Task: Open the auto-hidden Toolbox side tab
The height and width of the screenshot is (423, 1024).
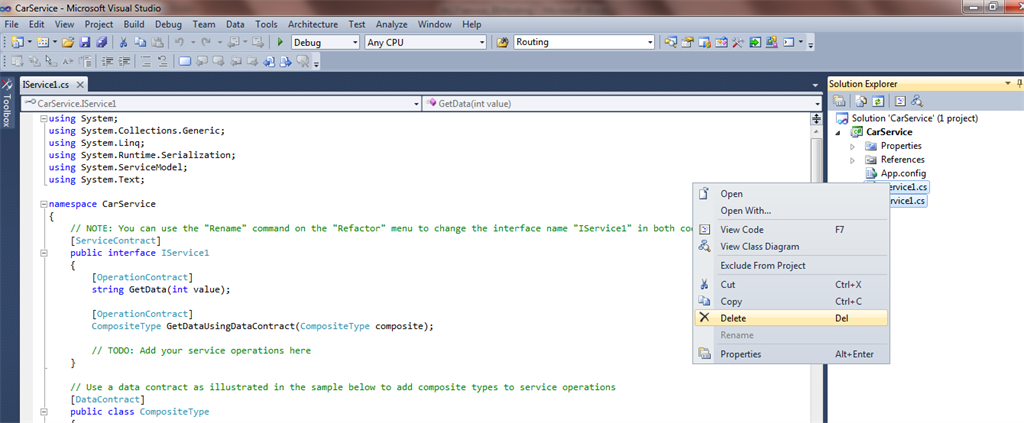Action: [x=7, y=103]
